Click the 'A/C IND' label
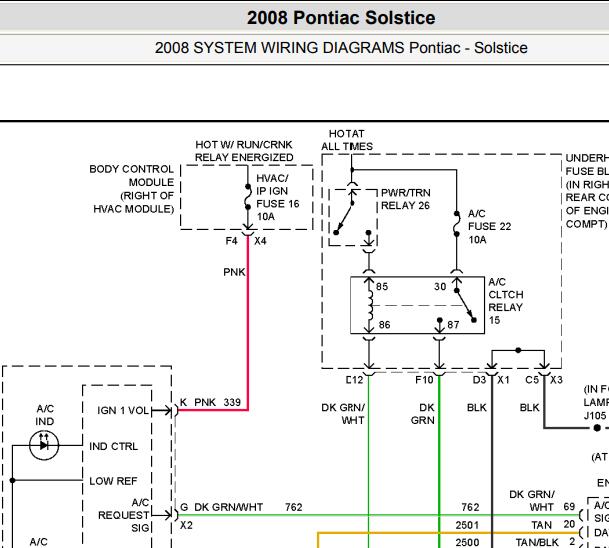This screenshot has width=609, height=548. (x=45, y=415)
